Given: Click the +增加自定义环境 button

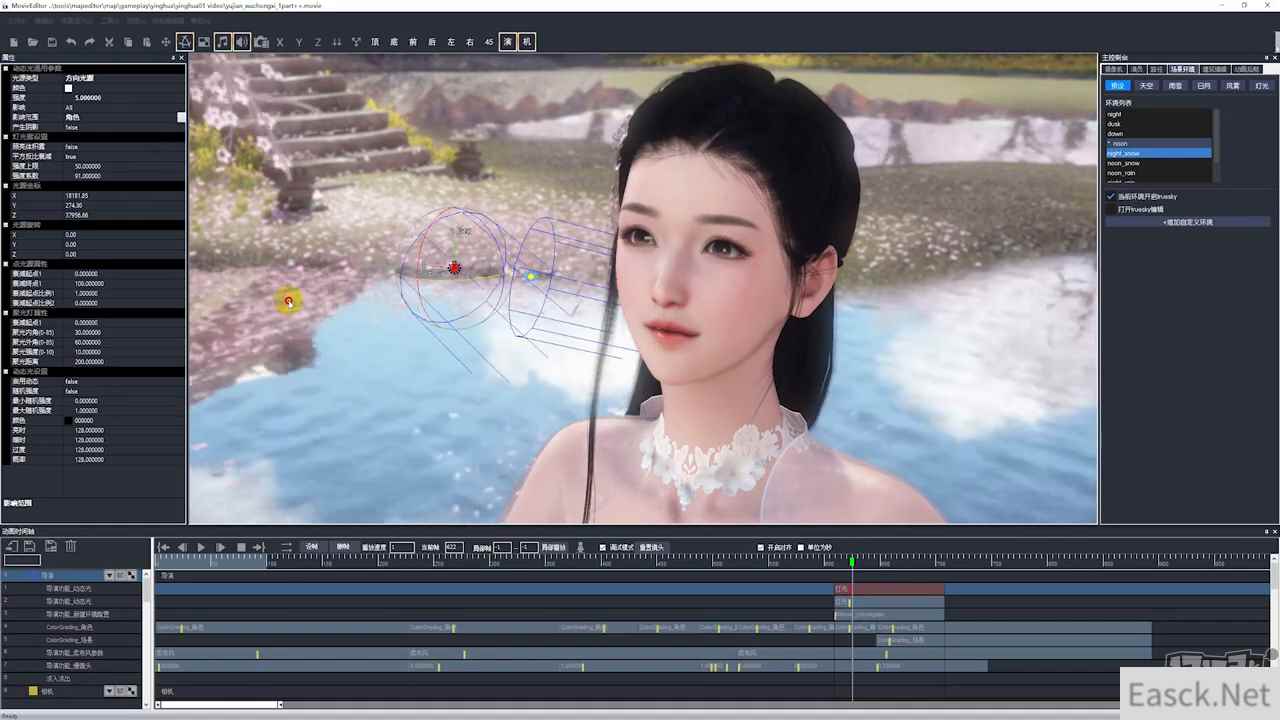Looking at the screenshot, I should click(x=1187, y=222).
